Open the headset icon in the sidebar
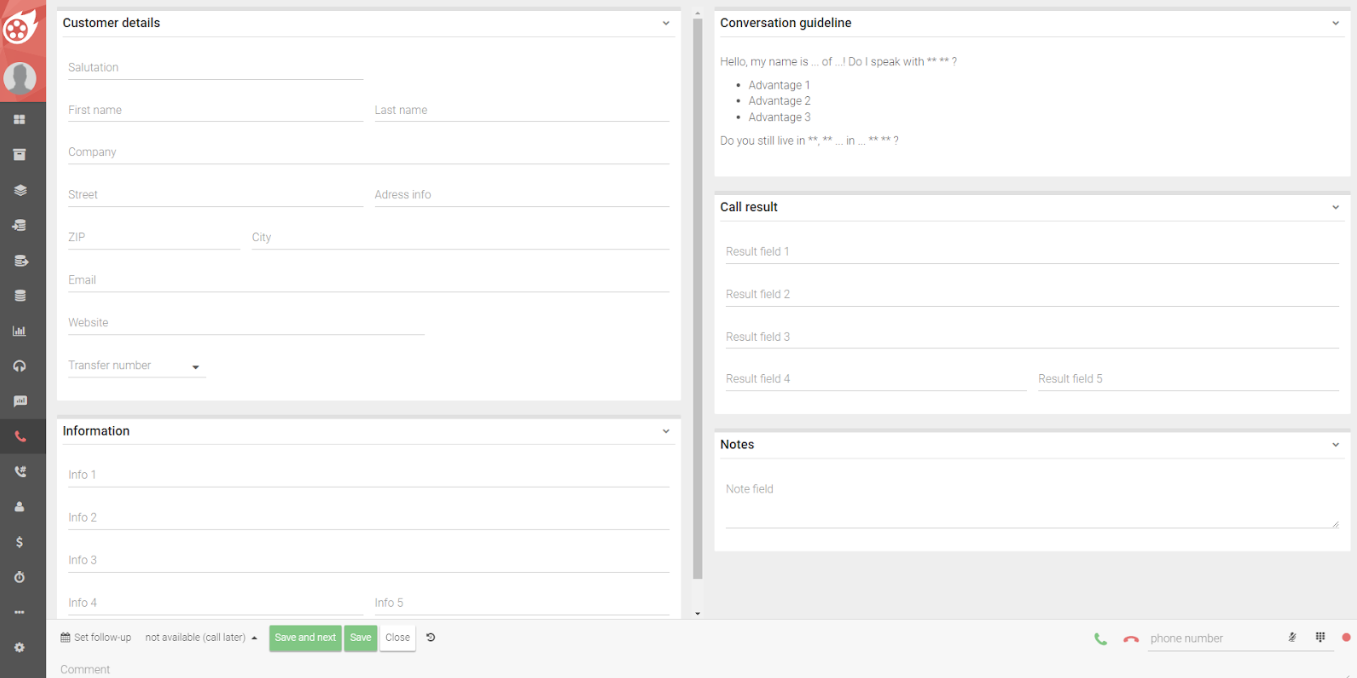This screenshot has height=678, width=1357. click(19, 366)
